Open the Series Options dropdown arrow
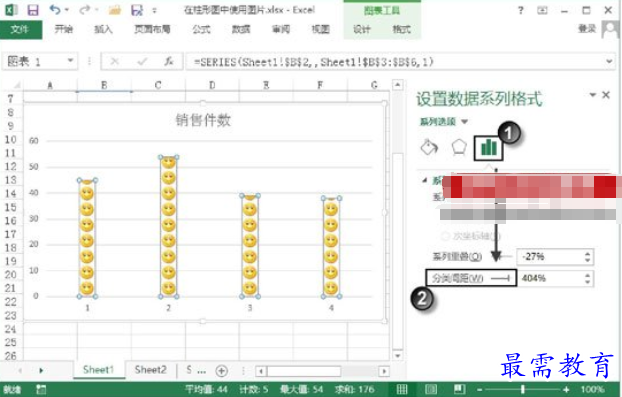Viewport: 622px width, 397px height. [x=465, y=121]
